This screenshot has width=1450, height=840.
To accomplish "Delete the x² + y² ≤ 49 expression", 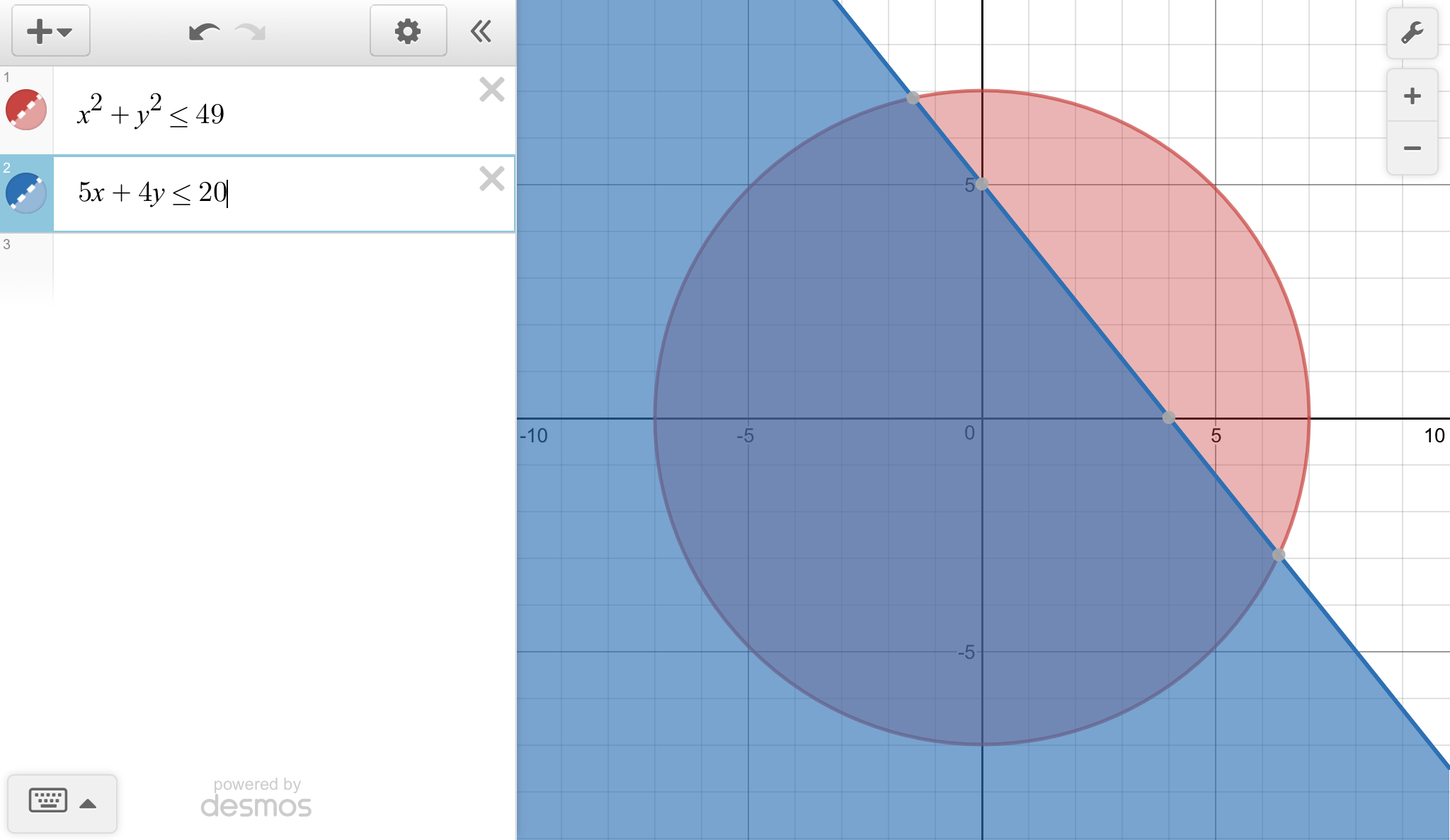I will 491,90.
